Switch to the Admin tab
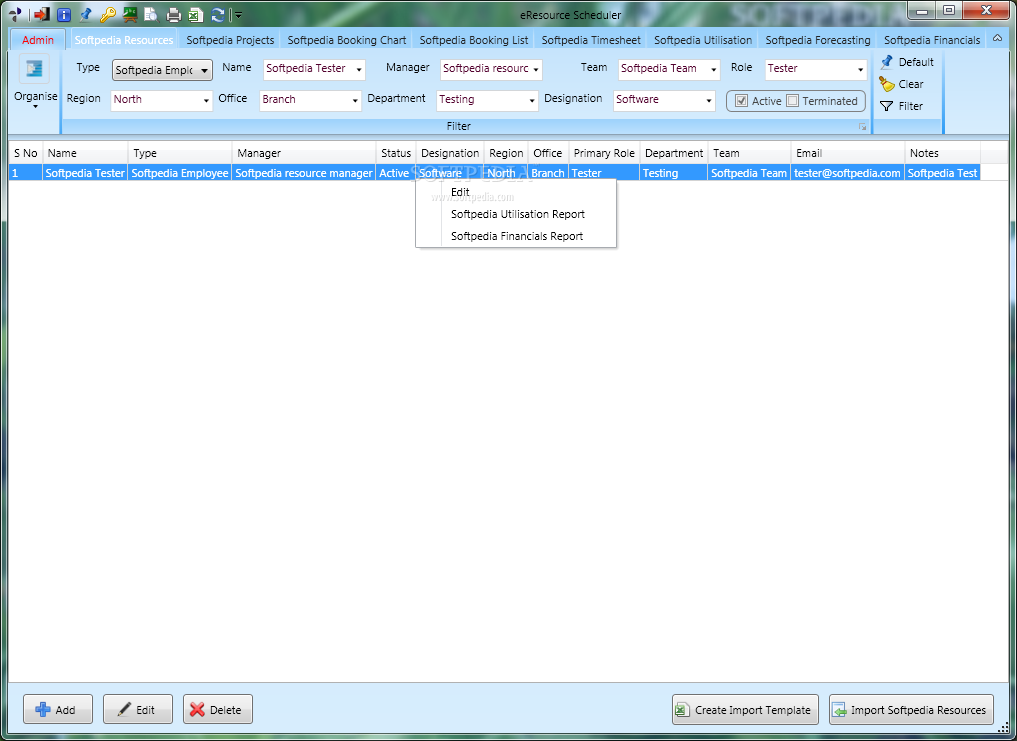 (x=38, y=40)
